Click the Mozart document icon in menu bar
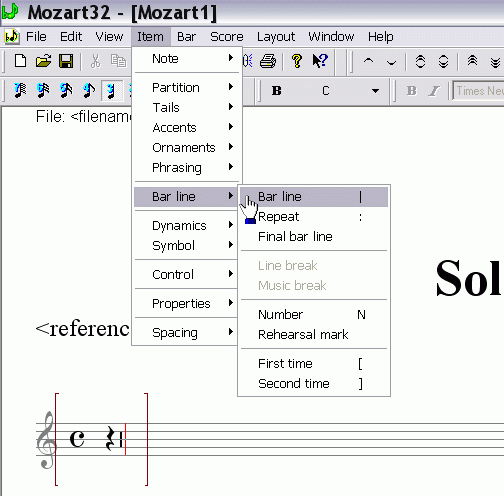The width and height of the screenshot is (504, 496). 12,36
